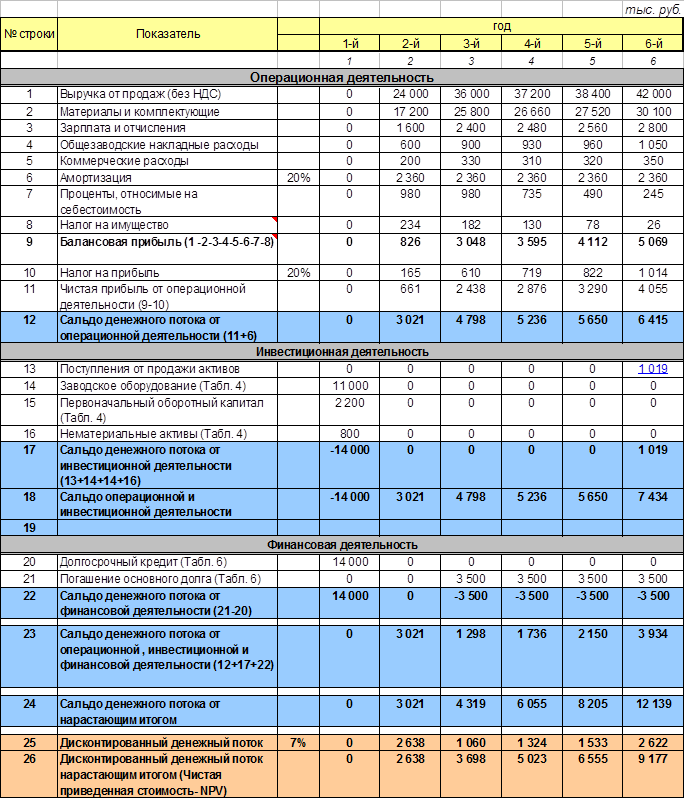Click the 20% rate next to Амортизация
The image size is (685, 799).
(298, 178)
